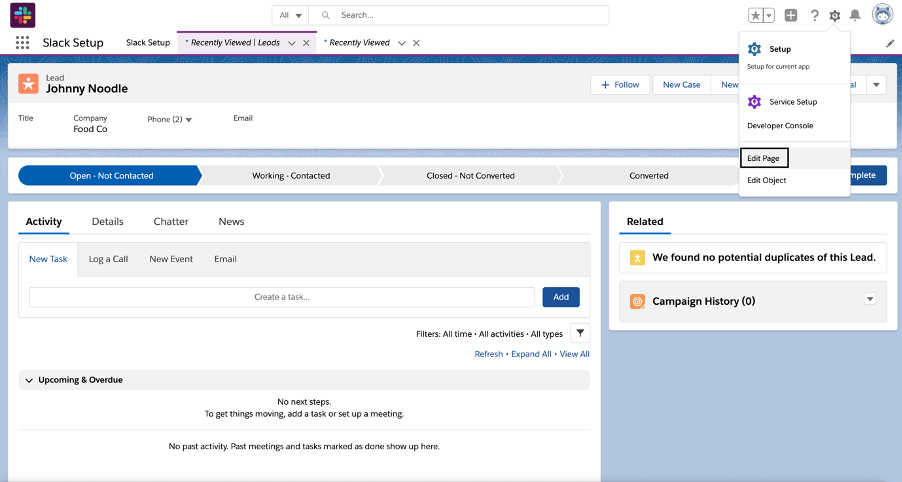This screenshot has height=482, width=902.
Task: Open the Details tab
Action: click(108, 221)
